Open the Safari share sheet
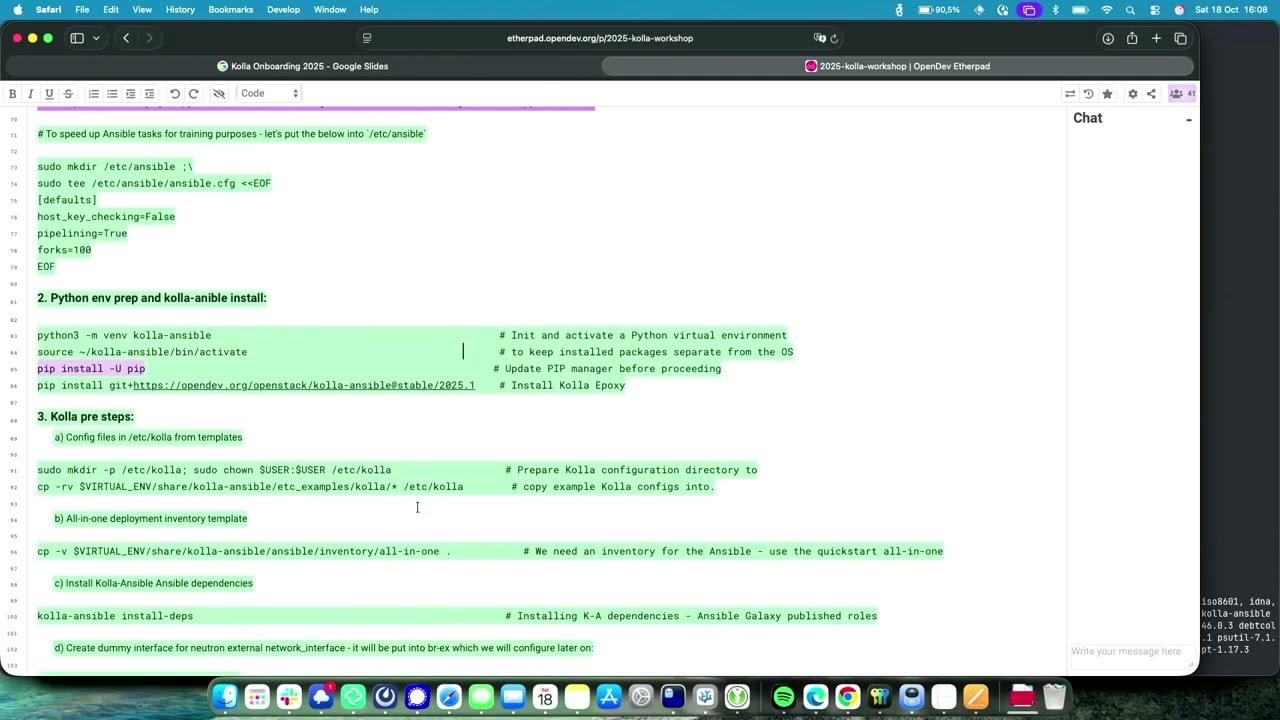 pyautogui.click(x=1132, y=38)
